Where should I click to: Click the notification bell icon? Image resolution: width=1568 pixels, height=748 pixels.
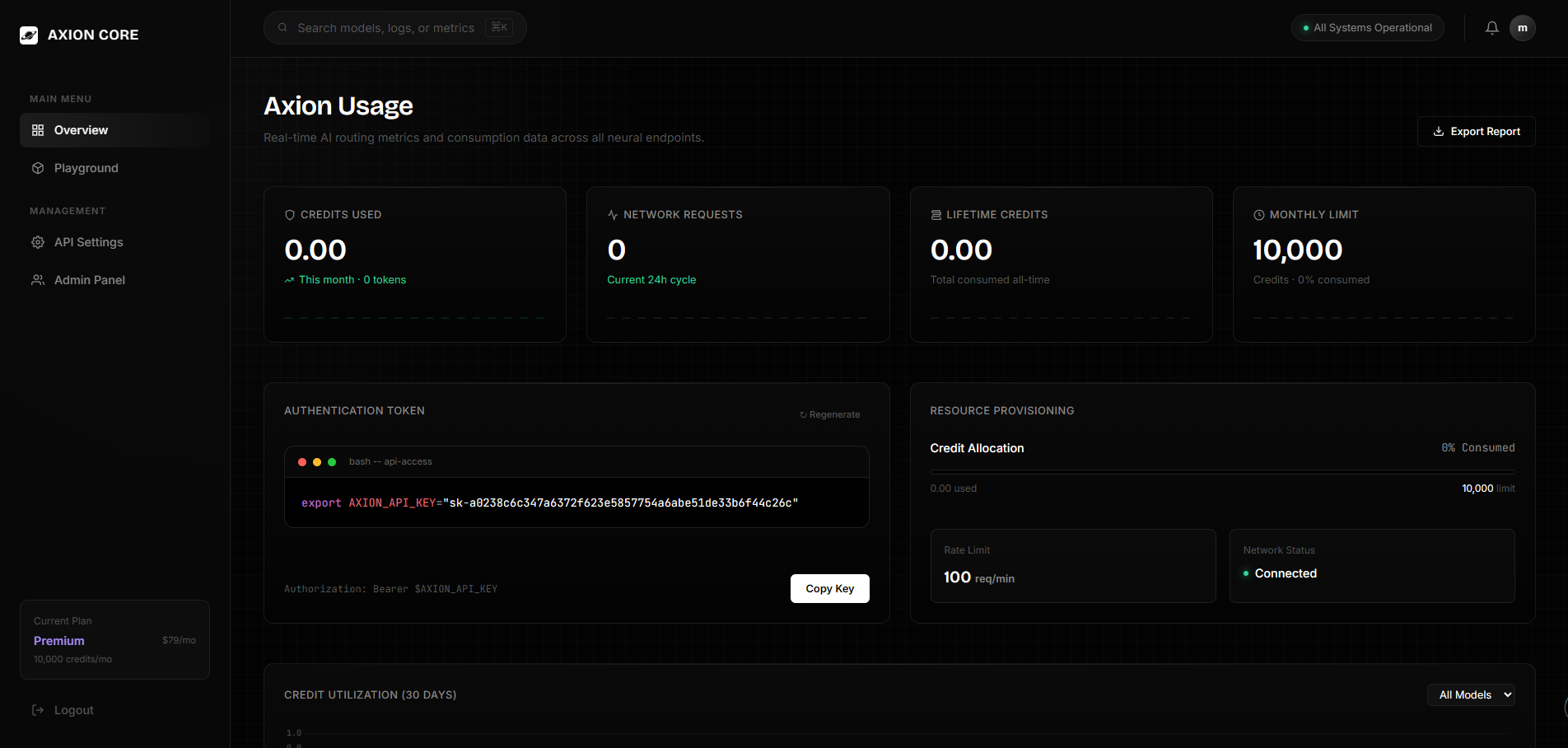coord(1491,27)
